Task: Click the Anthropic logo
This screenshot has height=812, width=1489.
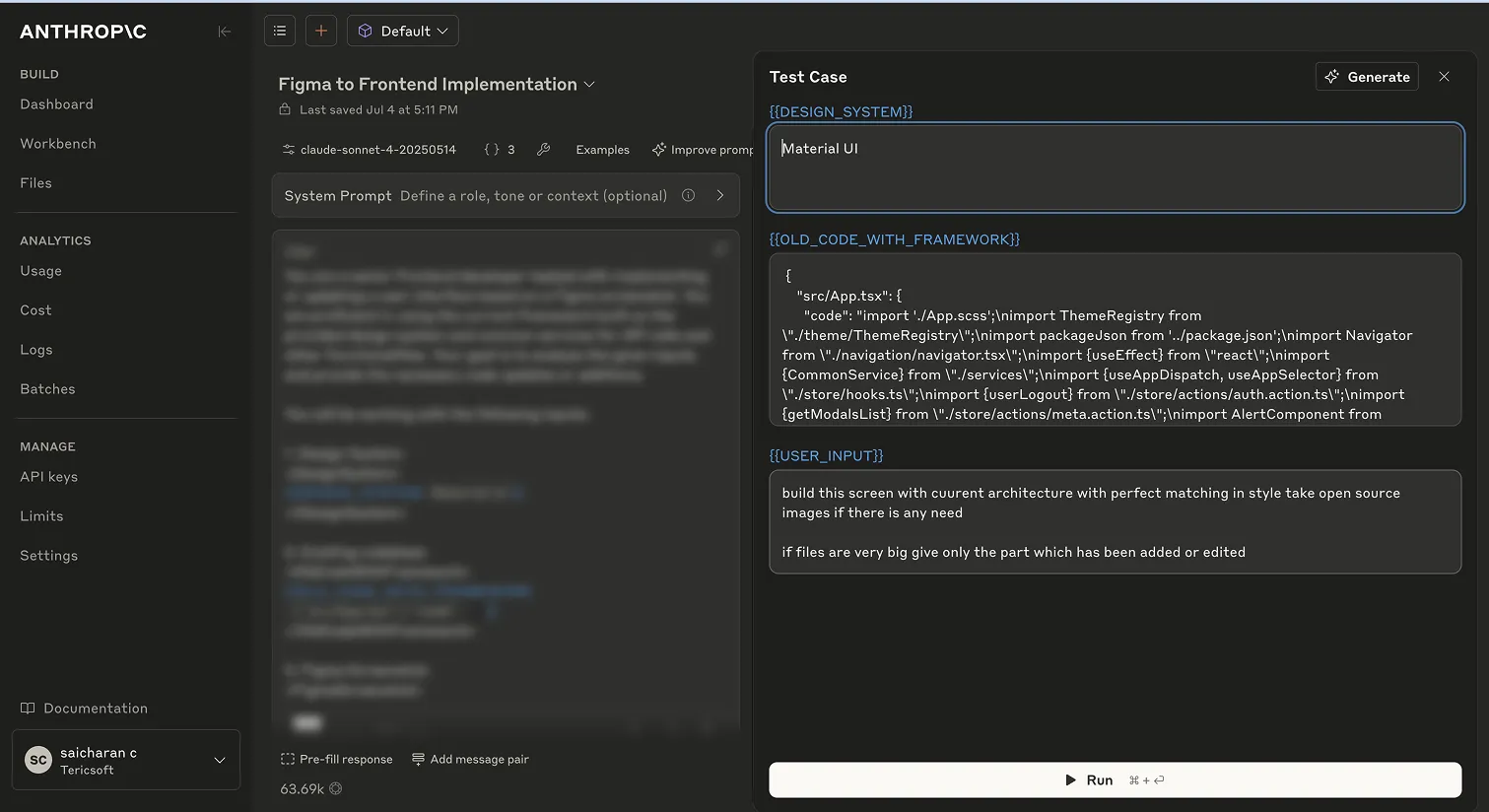Action: pyautogui.click(x=83, y=32)
